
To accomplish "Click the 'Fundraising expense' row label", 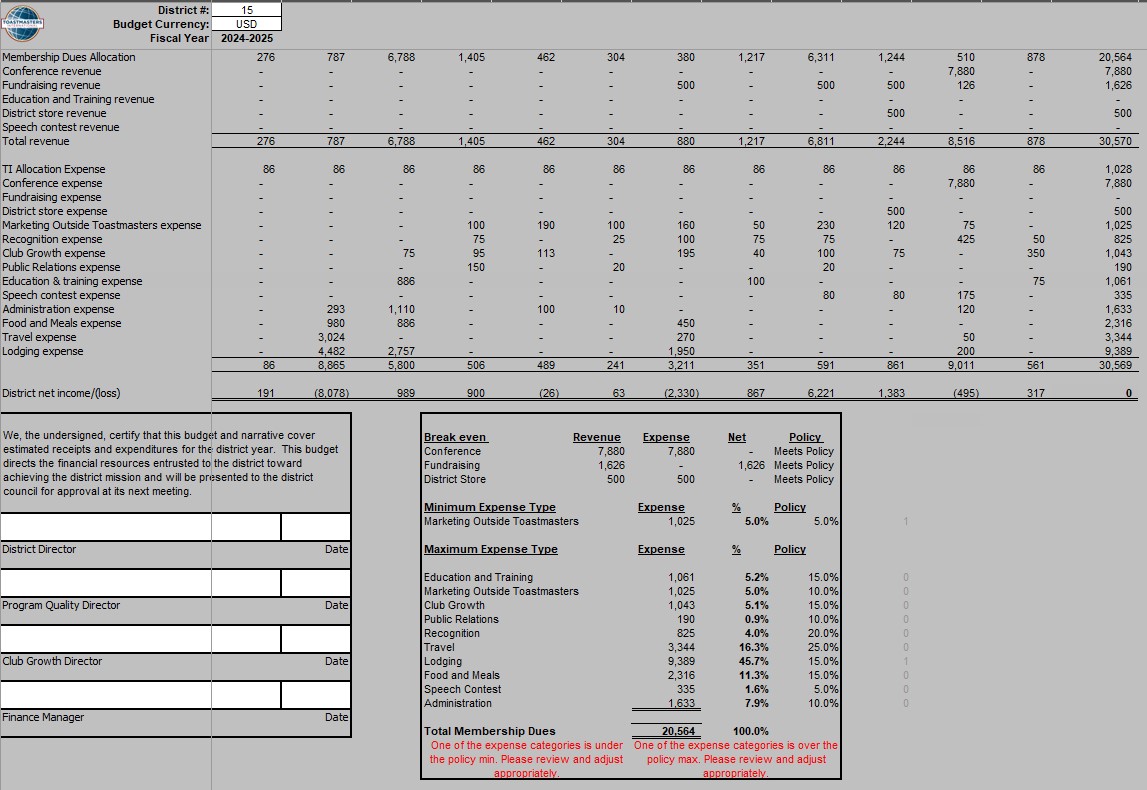I will pyautogui.click(x=52, y=197).
